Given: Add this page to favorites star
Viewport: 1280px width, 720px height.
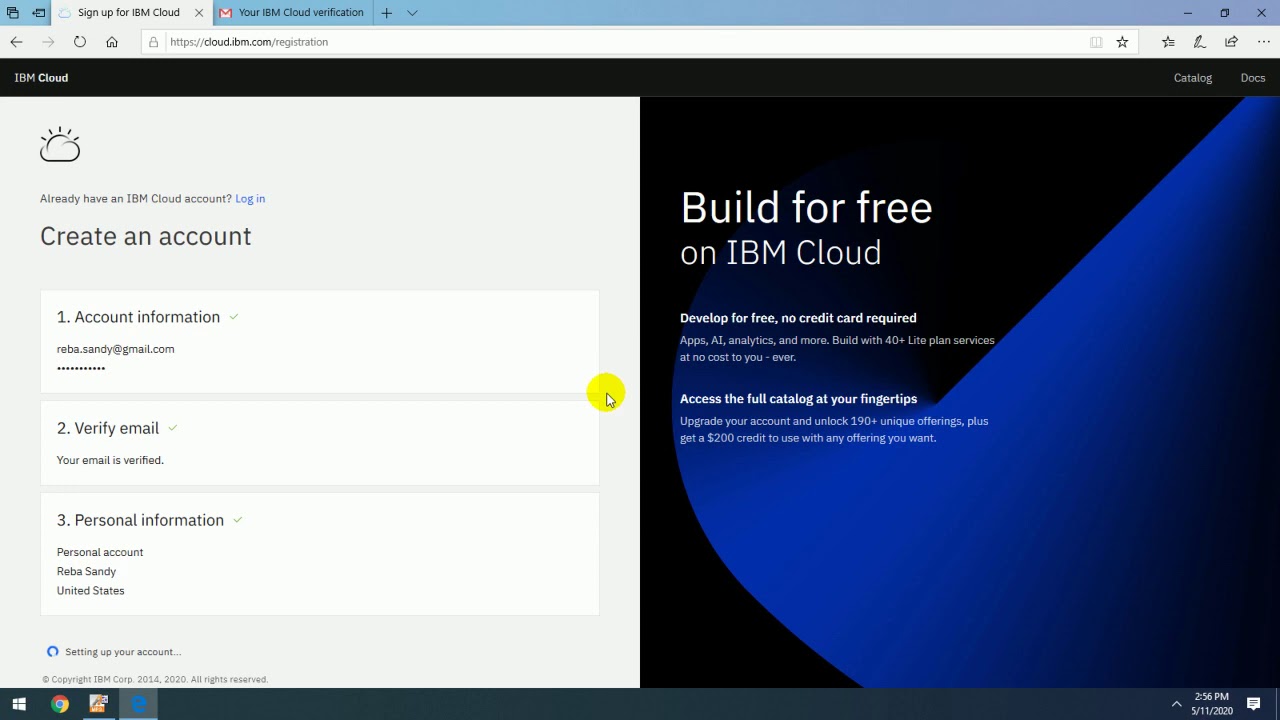Looking at the screenshot, I should [x=1122, y=42].
